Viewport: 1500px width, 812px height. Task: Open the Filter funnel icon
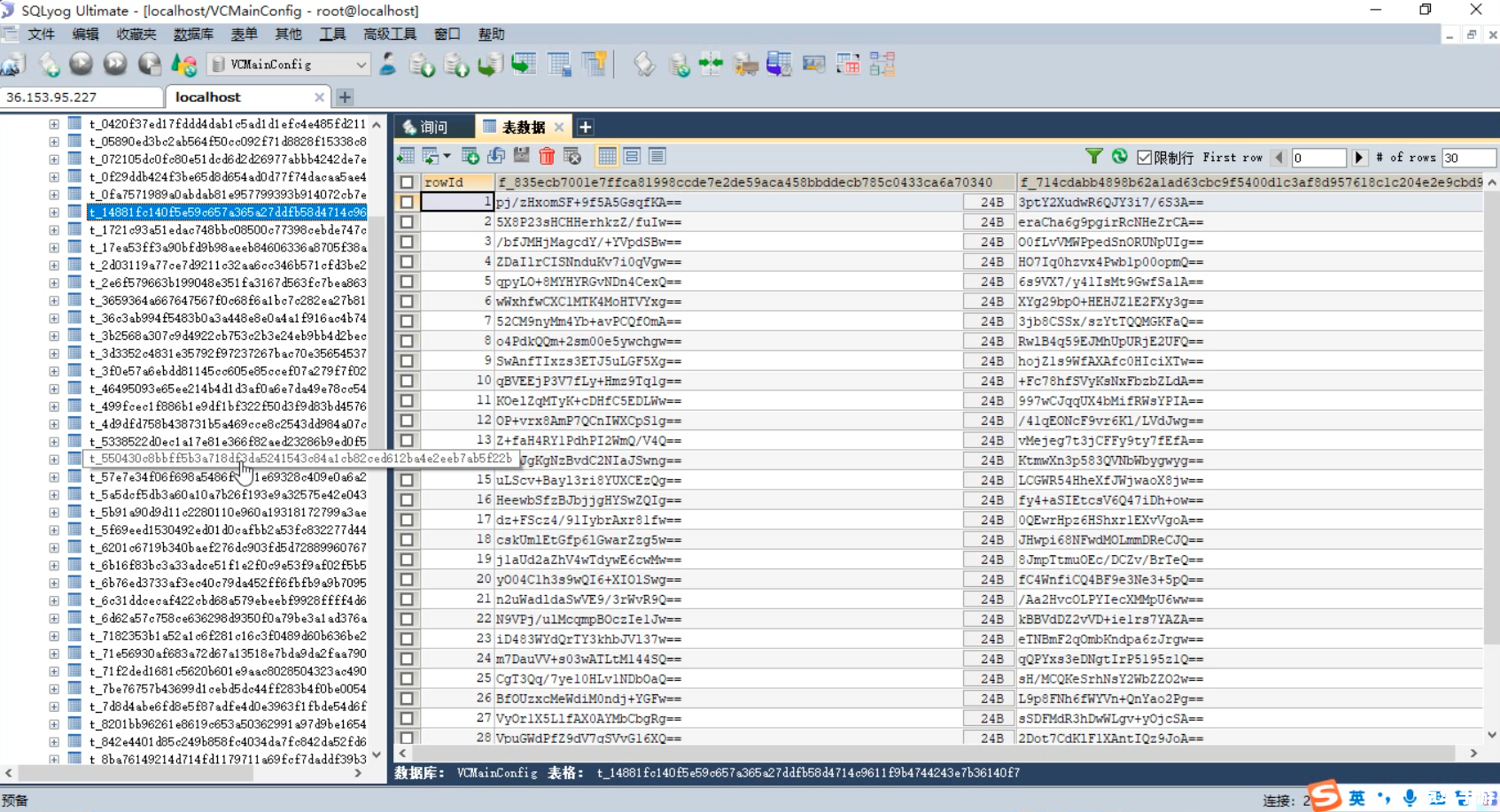tap(1094, 157)
